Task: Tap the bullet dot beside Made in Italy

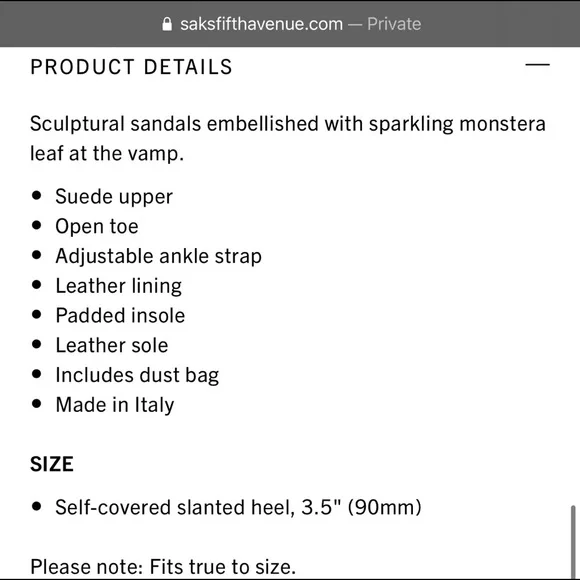Action: [37, 404]
